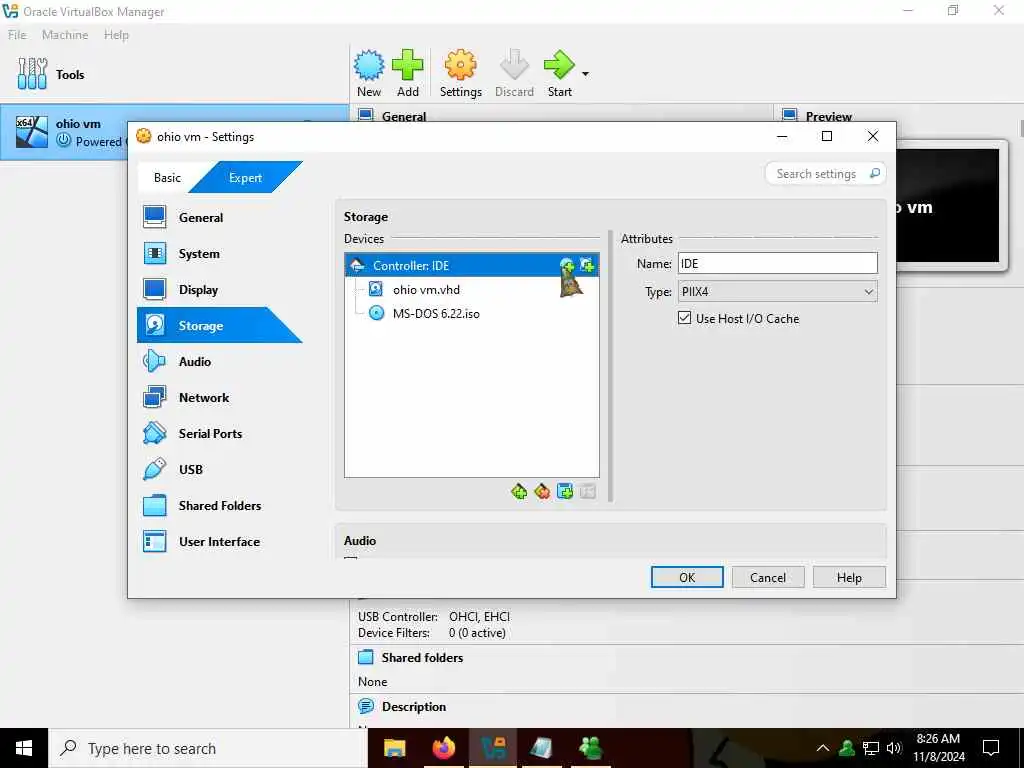
Task: Open the notifications center icon
Action: 991,748
